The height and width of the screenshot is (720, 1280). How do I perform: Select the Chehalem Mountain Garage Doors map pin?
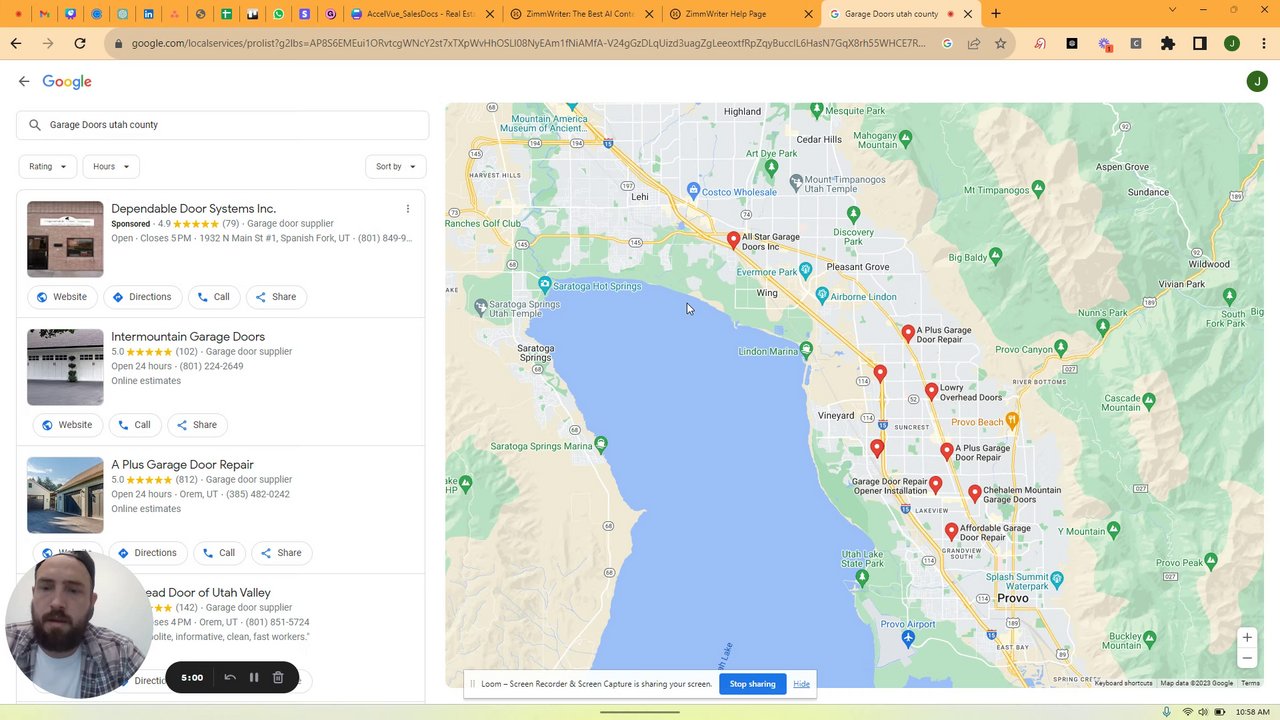975,493
